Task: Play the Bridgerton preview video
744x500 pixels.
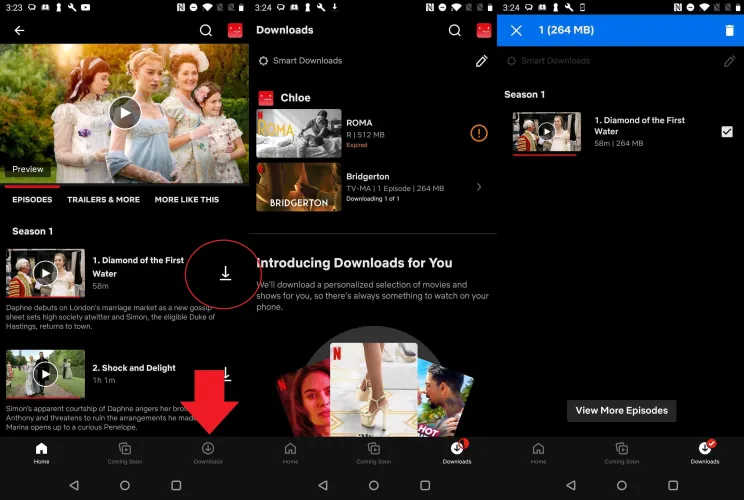Action: [x=124, y=112]
